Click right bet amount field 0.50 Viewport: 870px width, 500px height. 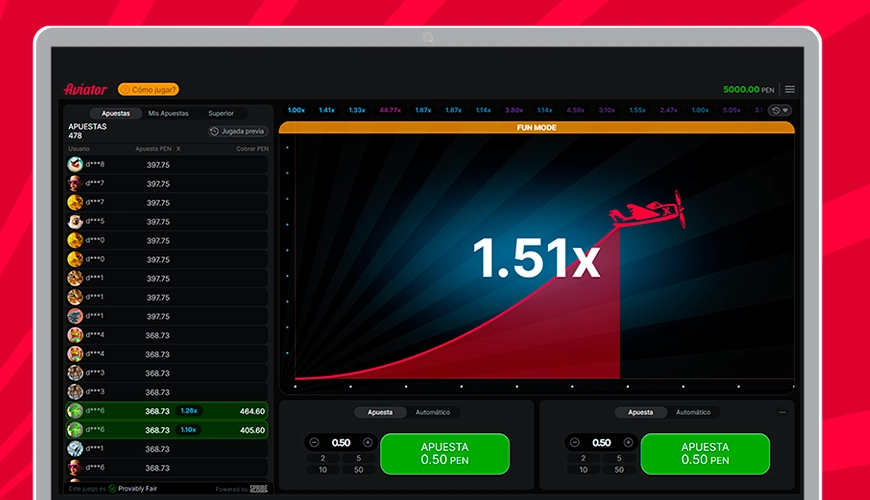tap(601, 443)
